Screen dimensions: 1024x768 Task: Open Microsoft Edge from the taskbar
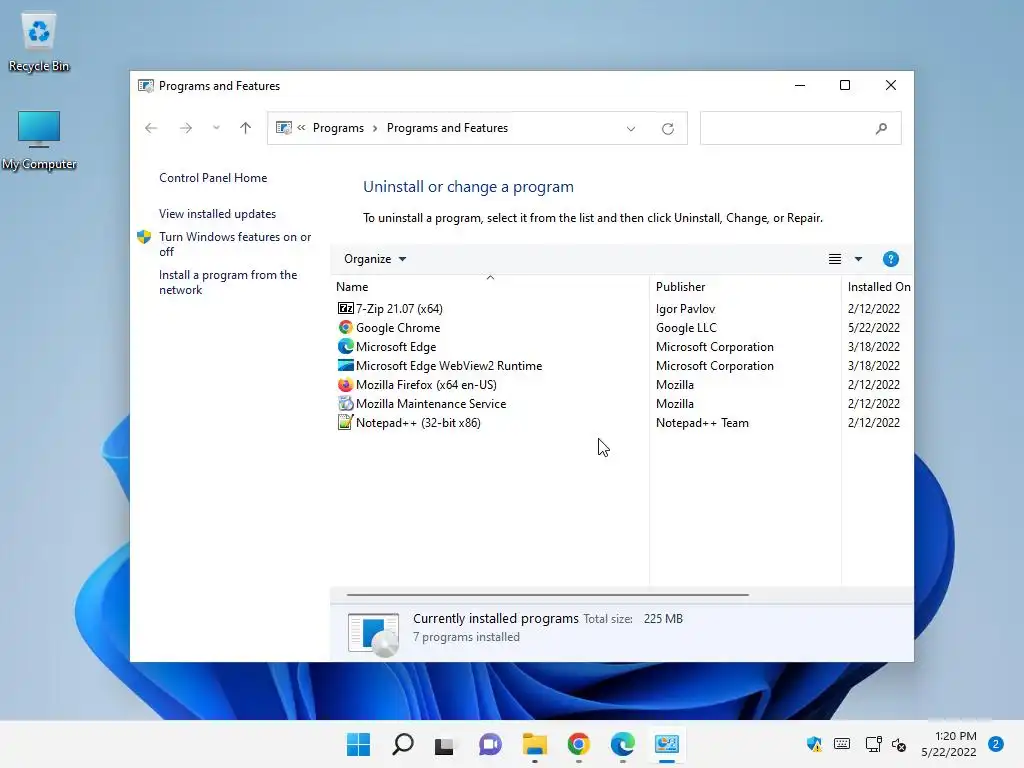click(622, 744)
